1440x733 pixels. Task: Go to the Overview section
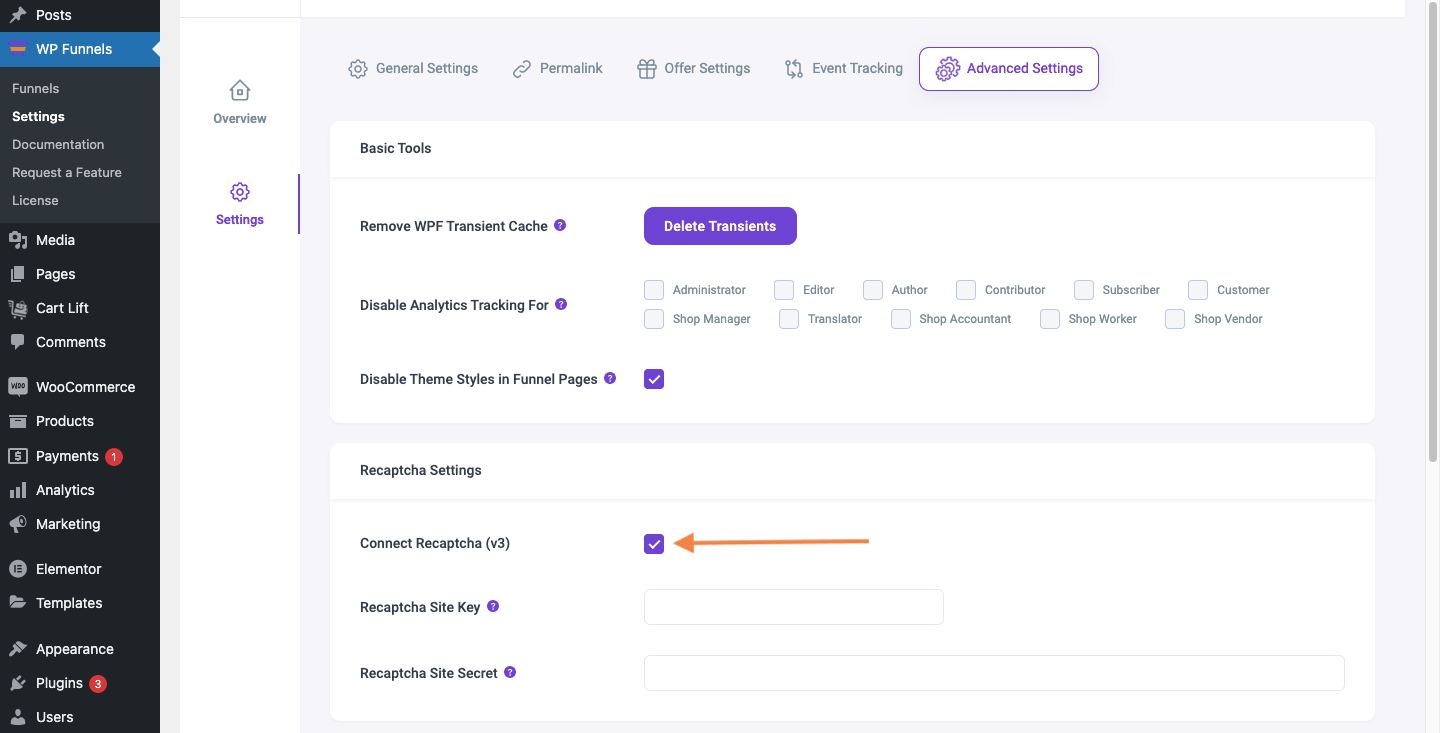240,103
